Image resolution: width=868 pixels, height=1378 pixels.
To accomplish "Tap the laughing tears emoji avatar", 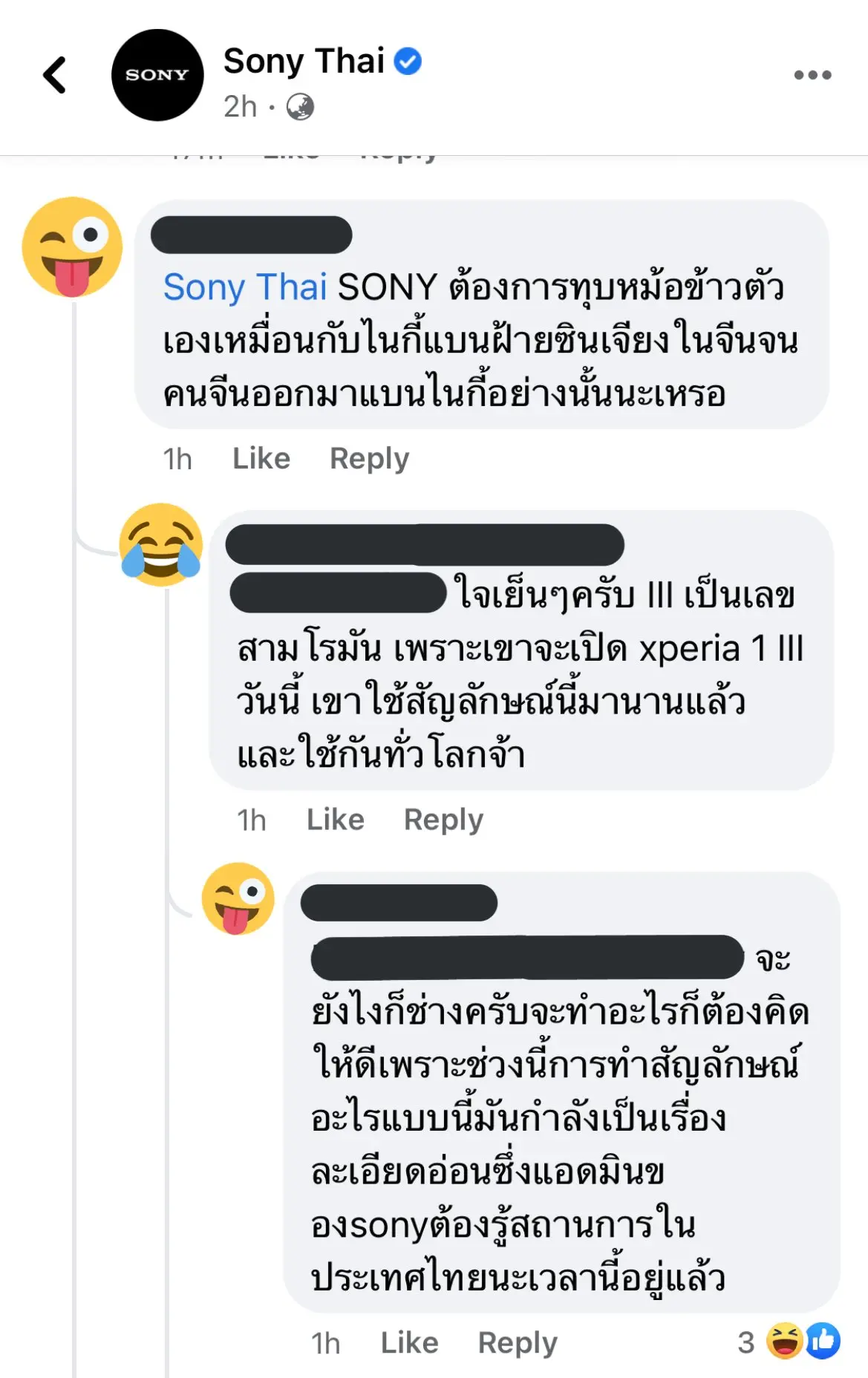I will (161, 545).
